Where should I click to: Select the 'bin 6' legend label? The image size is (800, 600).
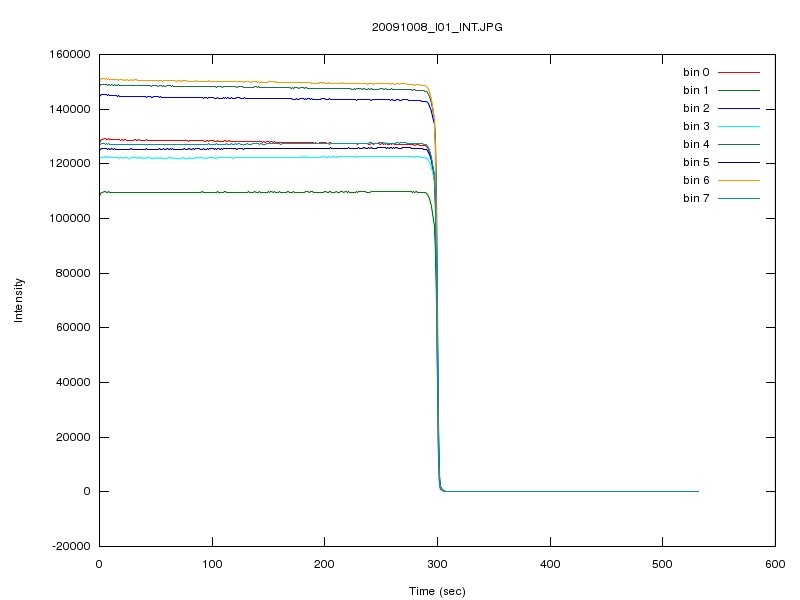point(696,180)
